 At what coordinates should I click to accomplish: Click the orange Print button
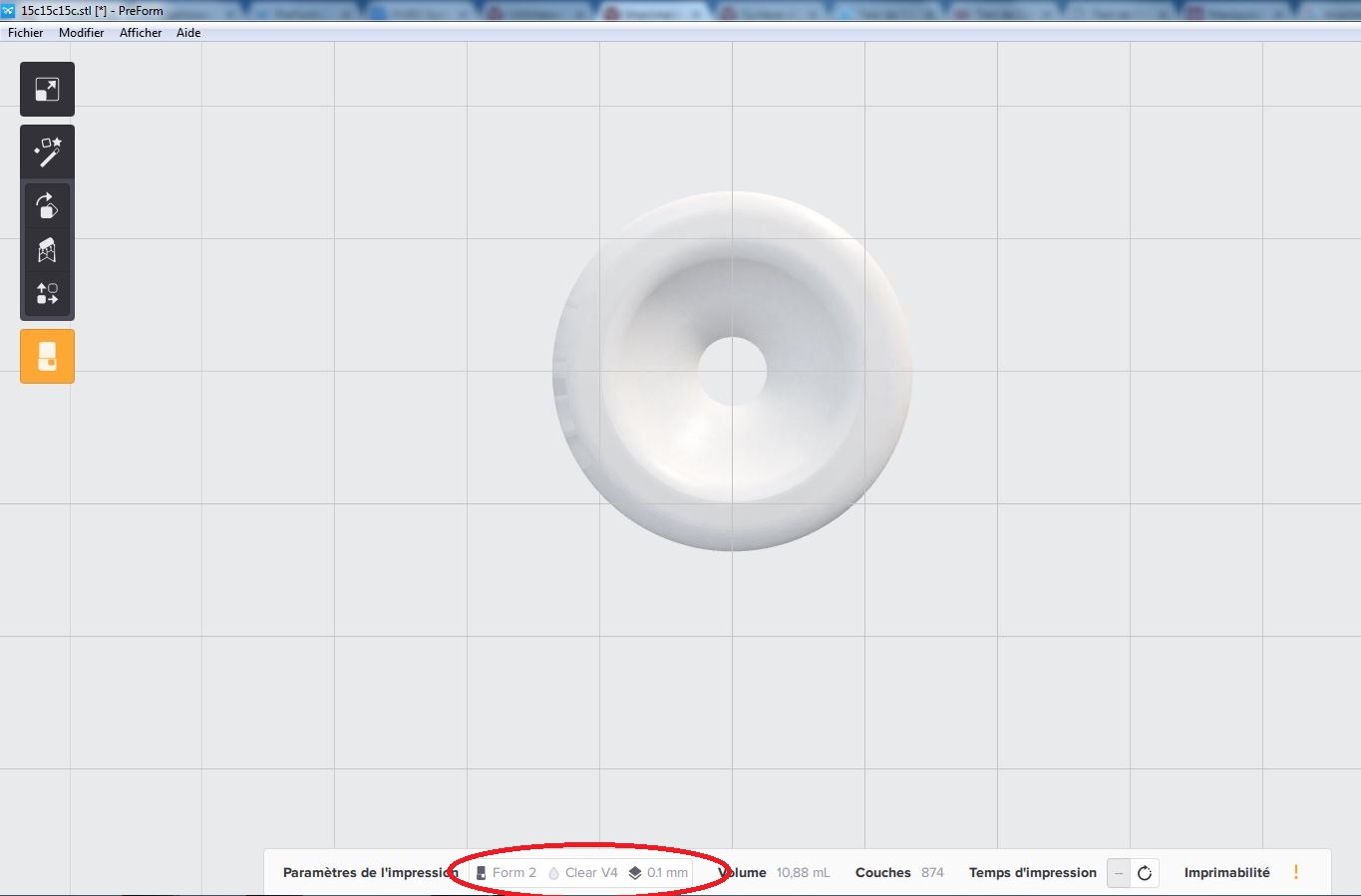click(x=47, y=356)
